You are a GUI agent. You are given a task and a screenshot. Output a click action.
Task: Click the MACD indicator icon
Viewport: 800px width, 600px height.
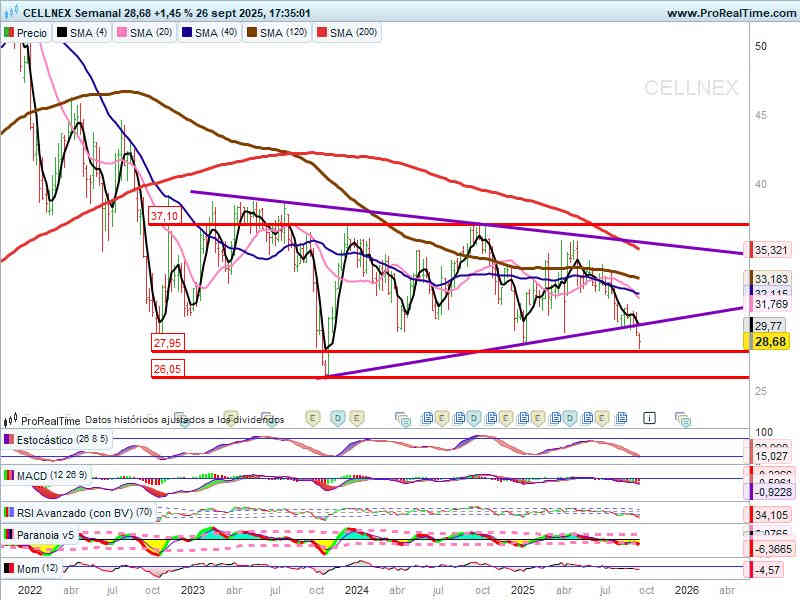pyautogui.click(x=9, y=476)
